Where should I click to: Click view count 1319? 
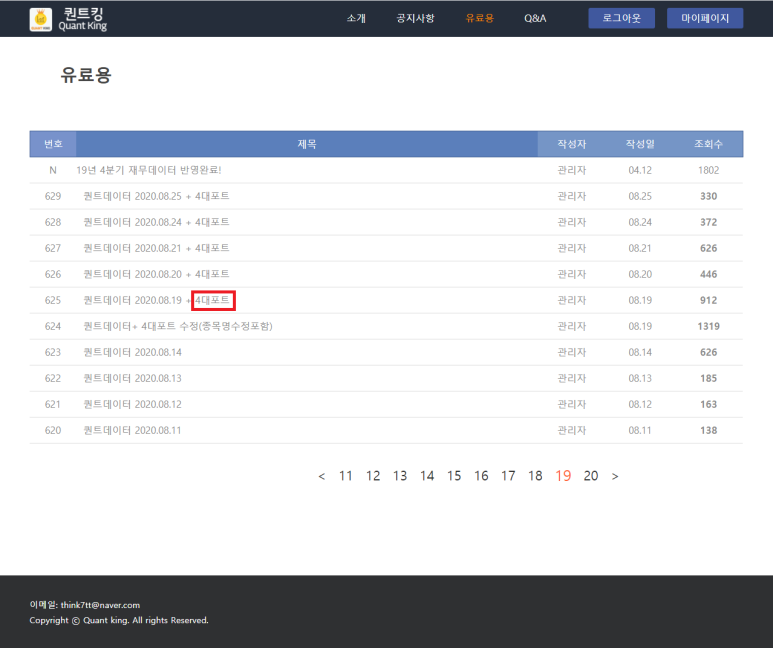[x=708, y=326]
